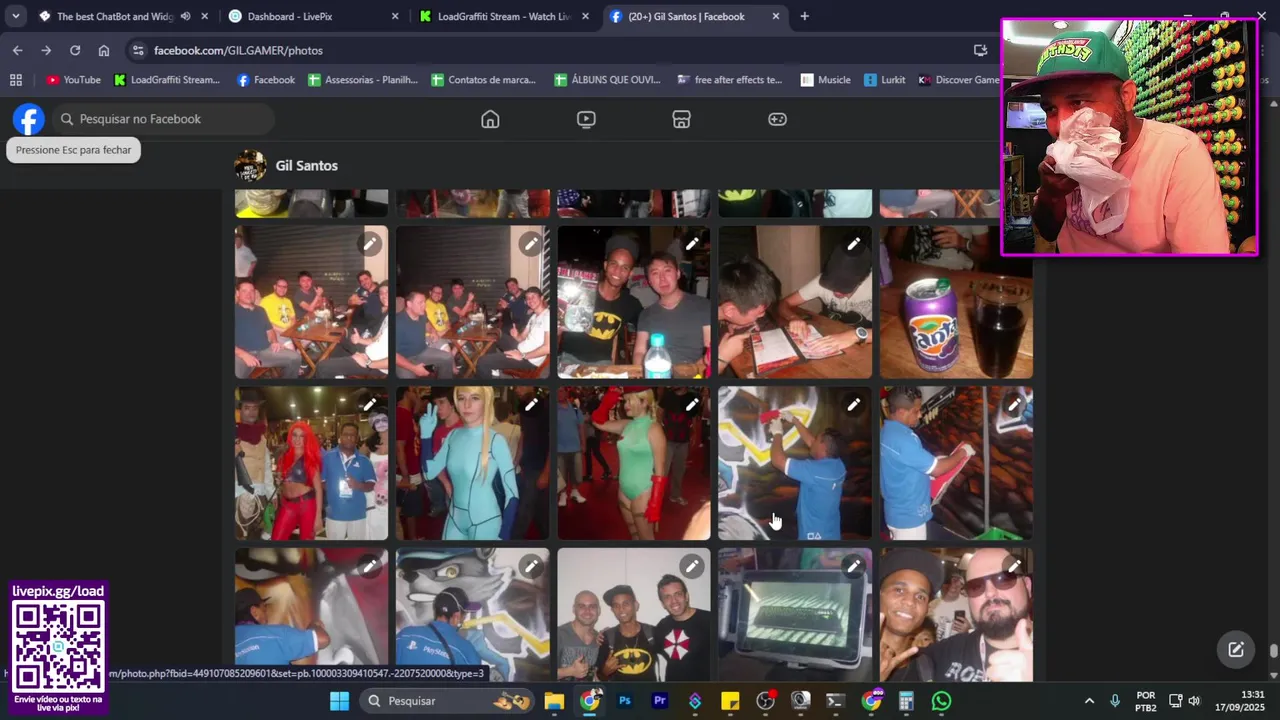The height and width of the screenshot is (720, 1280).
Task: Open the browser home page button
Action: pos(104,50)
